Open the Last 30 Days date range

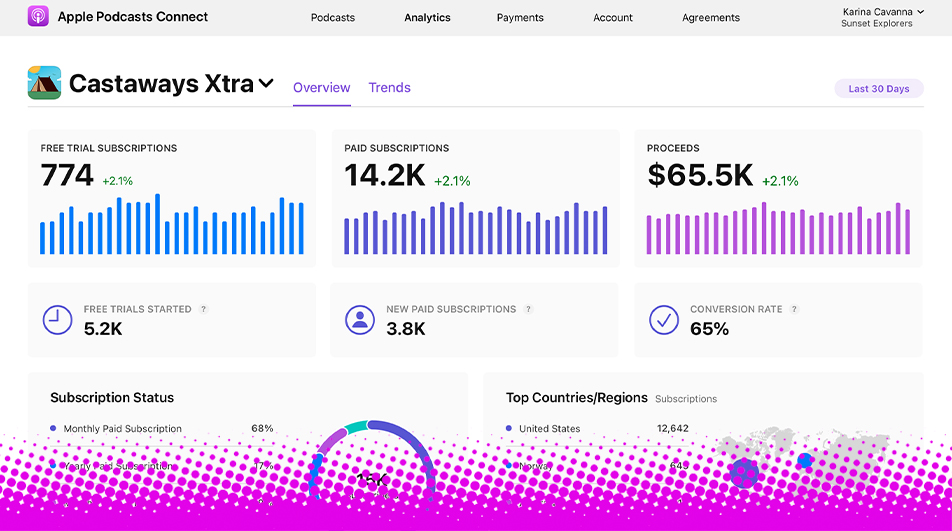879,89
